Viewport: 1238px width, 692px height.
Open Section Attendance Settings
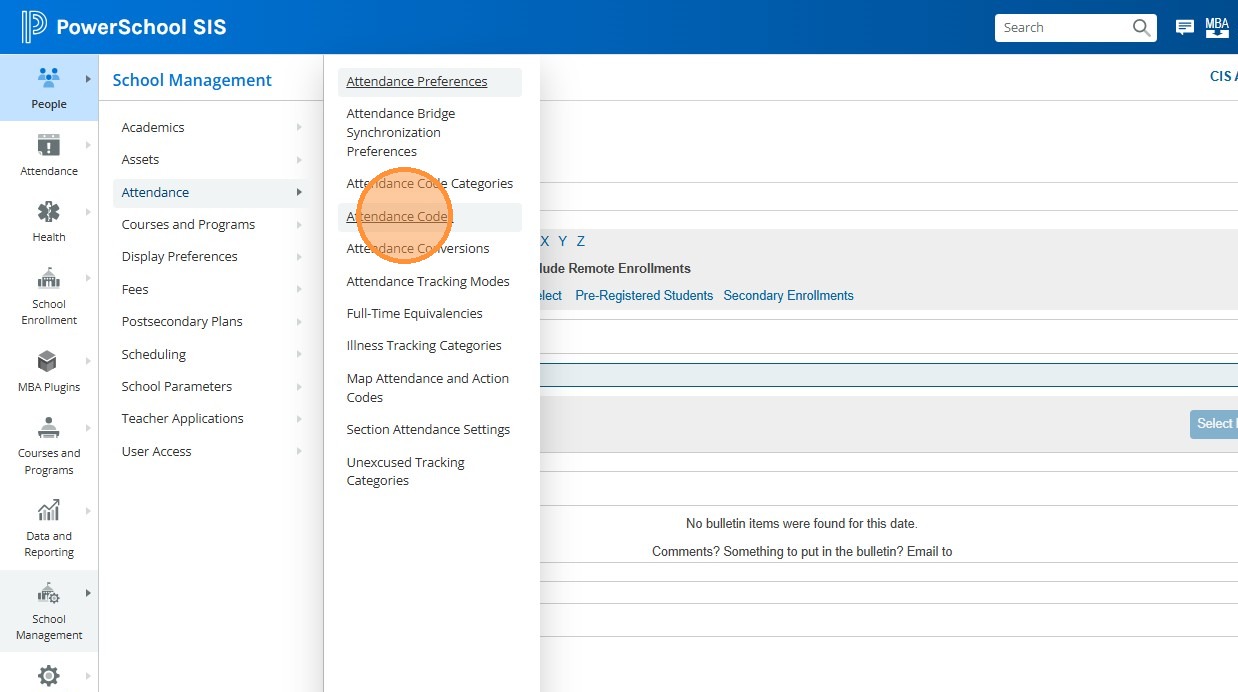click(x=430, y=430)
